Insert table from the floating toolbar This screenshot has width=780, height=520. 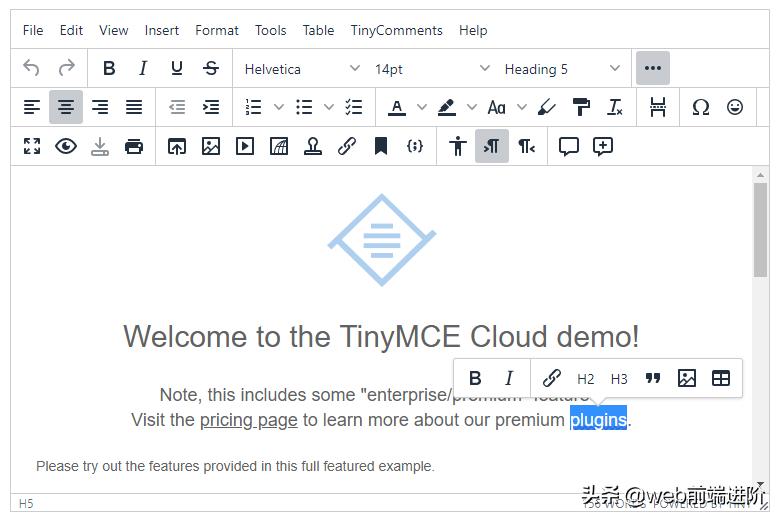pos(721,379)
